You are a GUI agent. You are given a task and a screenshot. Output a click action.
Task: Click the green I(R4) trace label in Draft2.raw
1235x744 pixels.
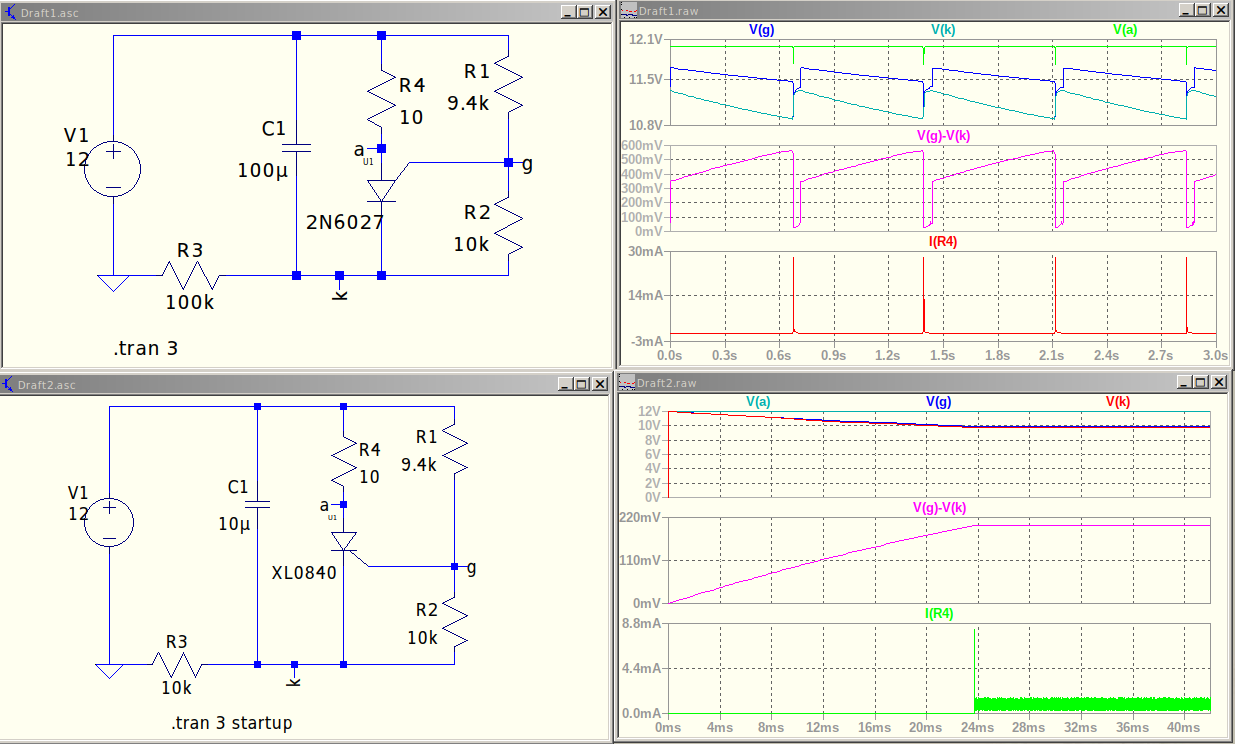938,613
